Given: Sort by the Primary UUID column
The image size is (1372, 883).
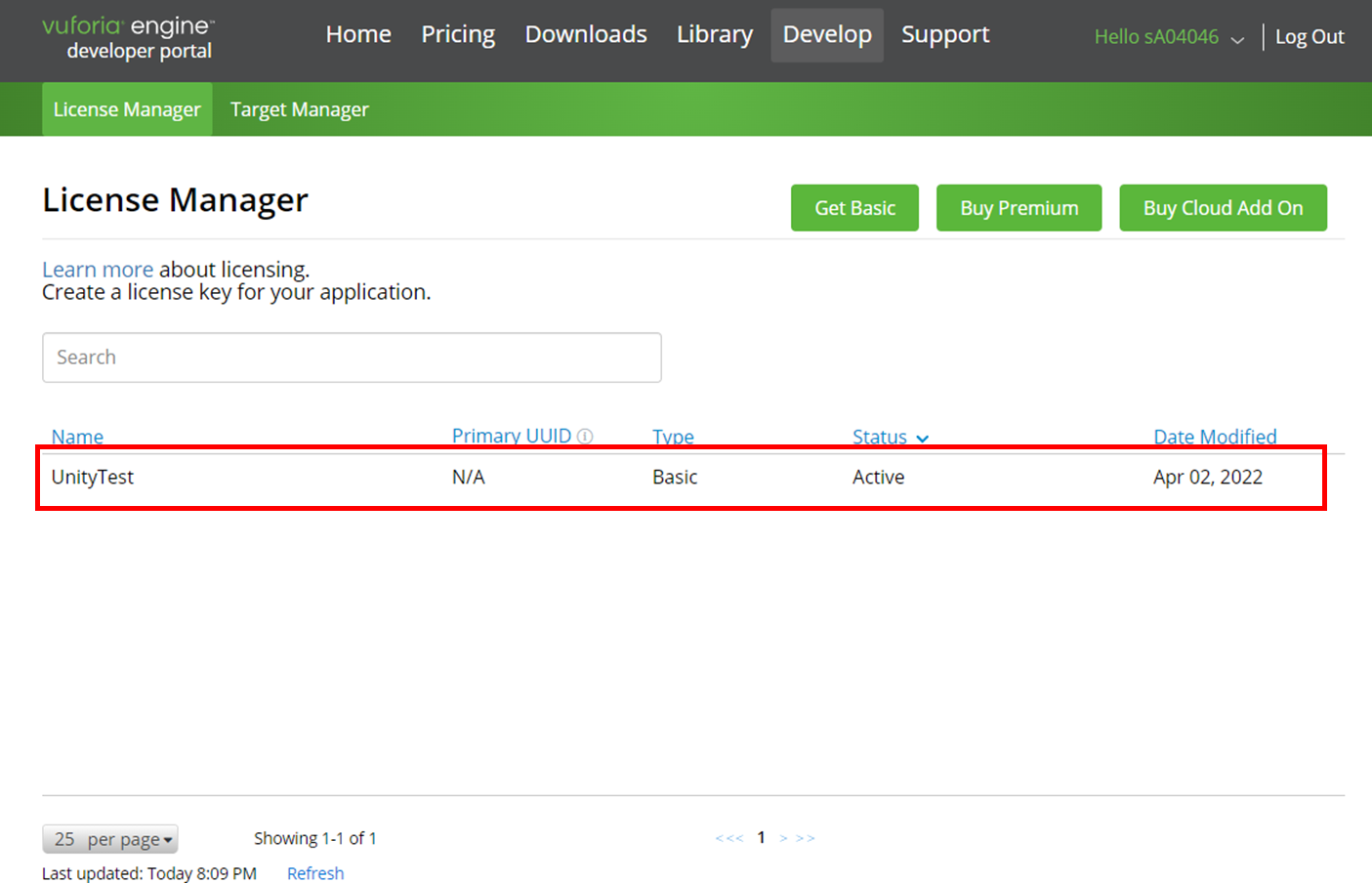Looking at the screenshot, I should (512, 436).
